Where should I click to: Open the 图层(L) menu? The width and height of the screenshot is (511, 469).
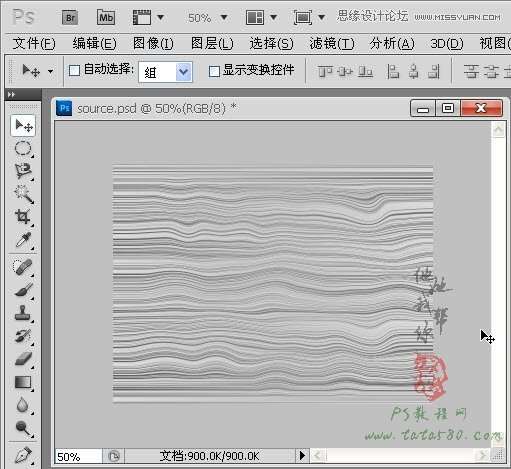pos(212,44)
